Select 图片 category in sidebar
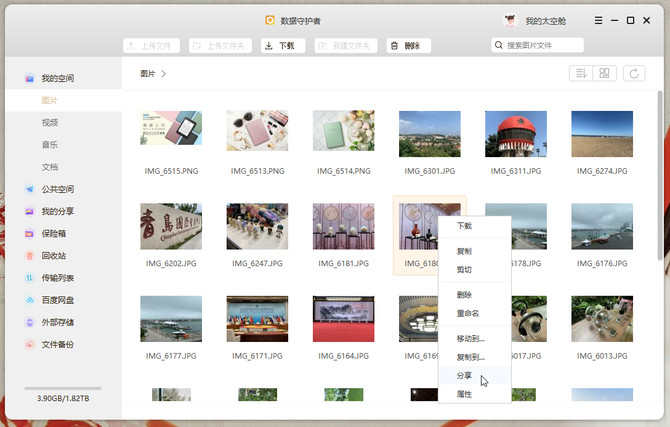Viewport: 670px width, 427px height. (64, 100)
